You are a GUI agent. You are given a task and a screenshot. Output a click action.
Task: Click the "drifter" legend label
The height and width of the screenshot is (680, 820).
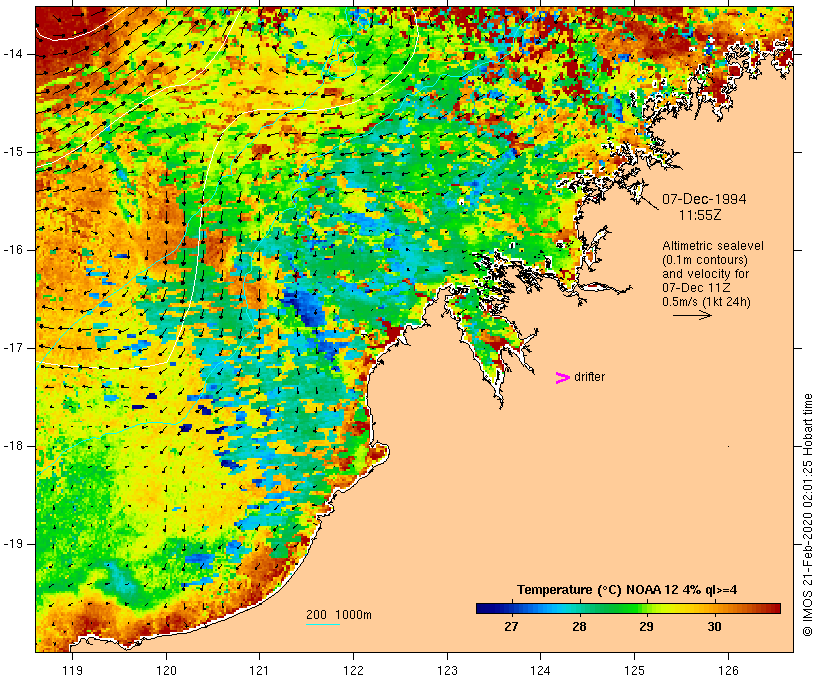(x=589, y=377)
